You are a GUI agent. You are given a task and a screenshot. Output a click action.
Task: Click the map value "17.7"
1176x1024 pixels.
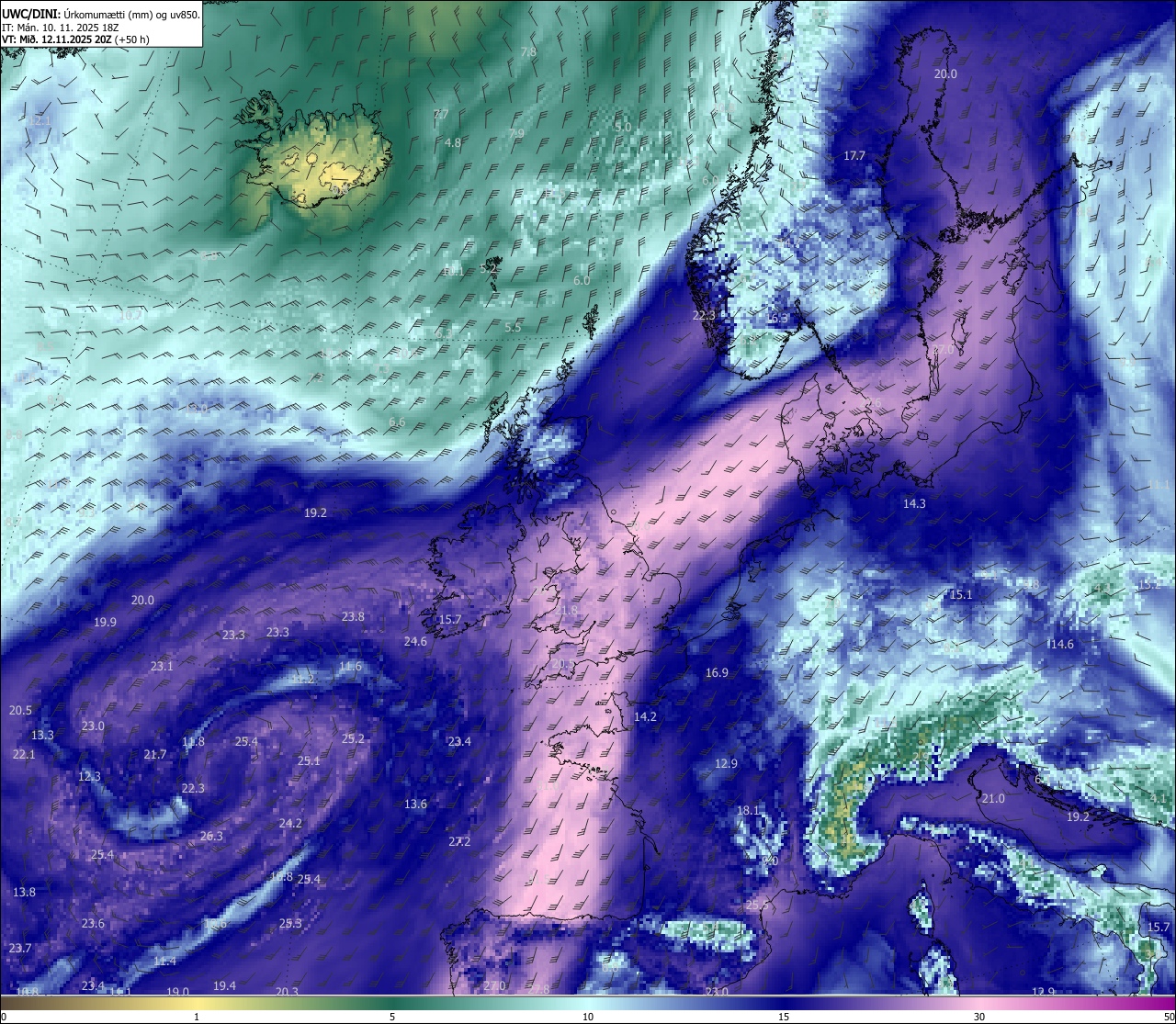(x=854, y=156)
